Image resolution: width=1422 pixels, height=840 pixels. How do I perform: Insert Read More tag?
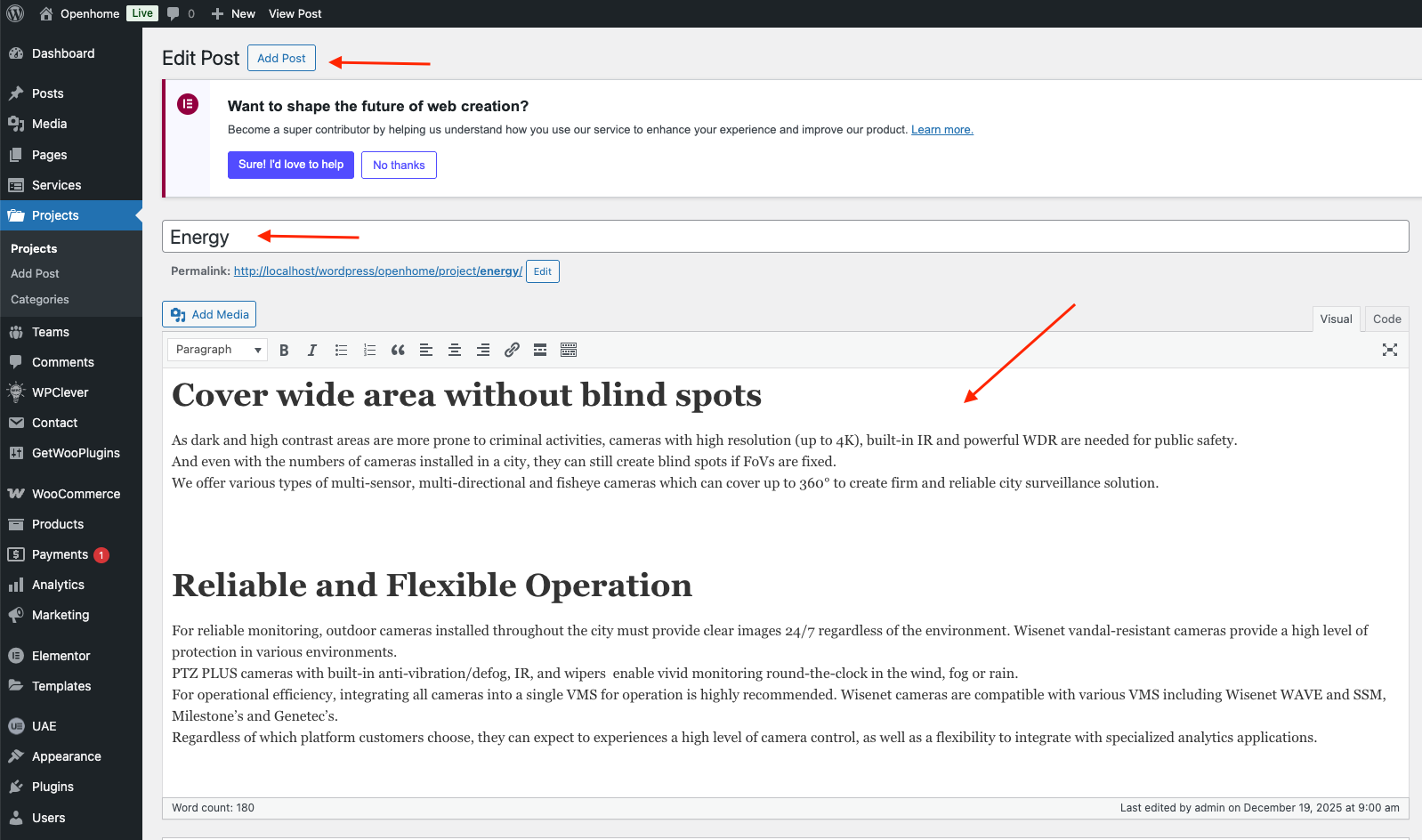[540, 351]
